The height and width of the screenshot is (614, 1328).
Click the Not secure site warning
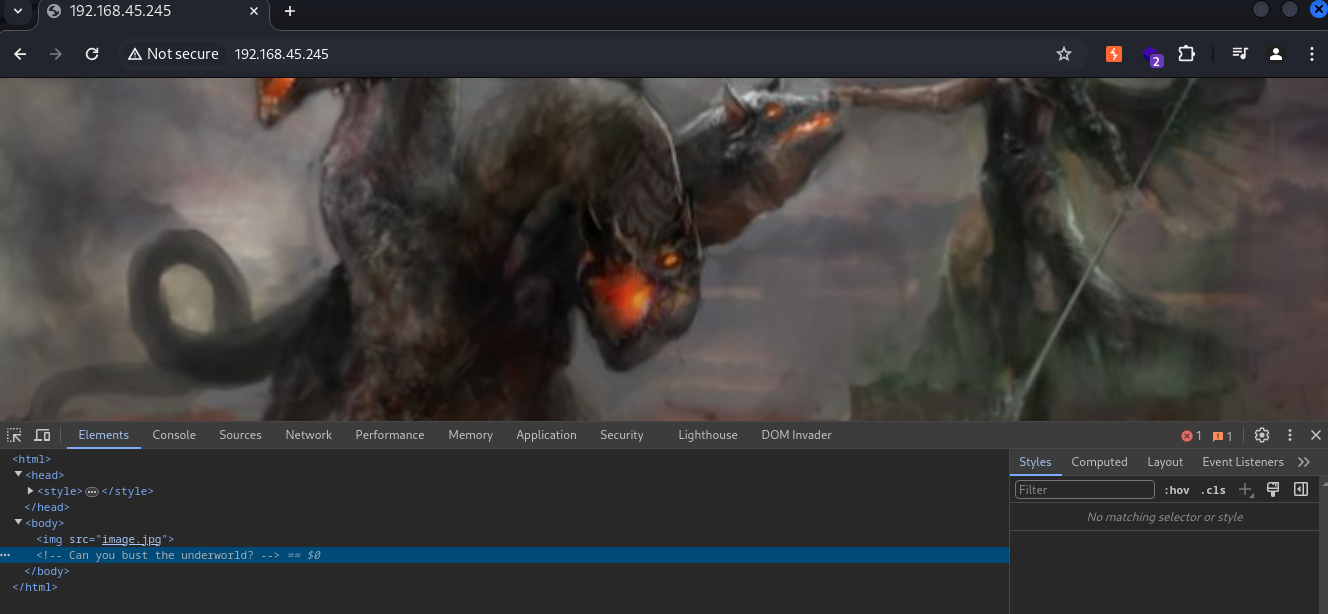tap(172, 54)
